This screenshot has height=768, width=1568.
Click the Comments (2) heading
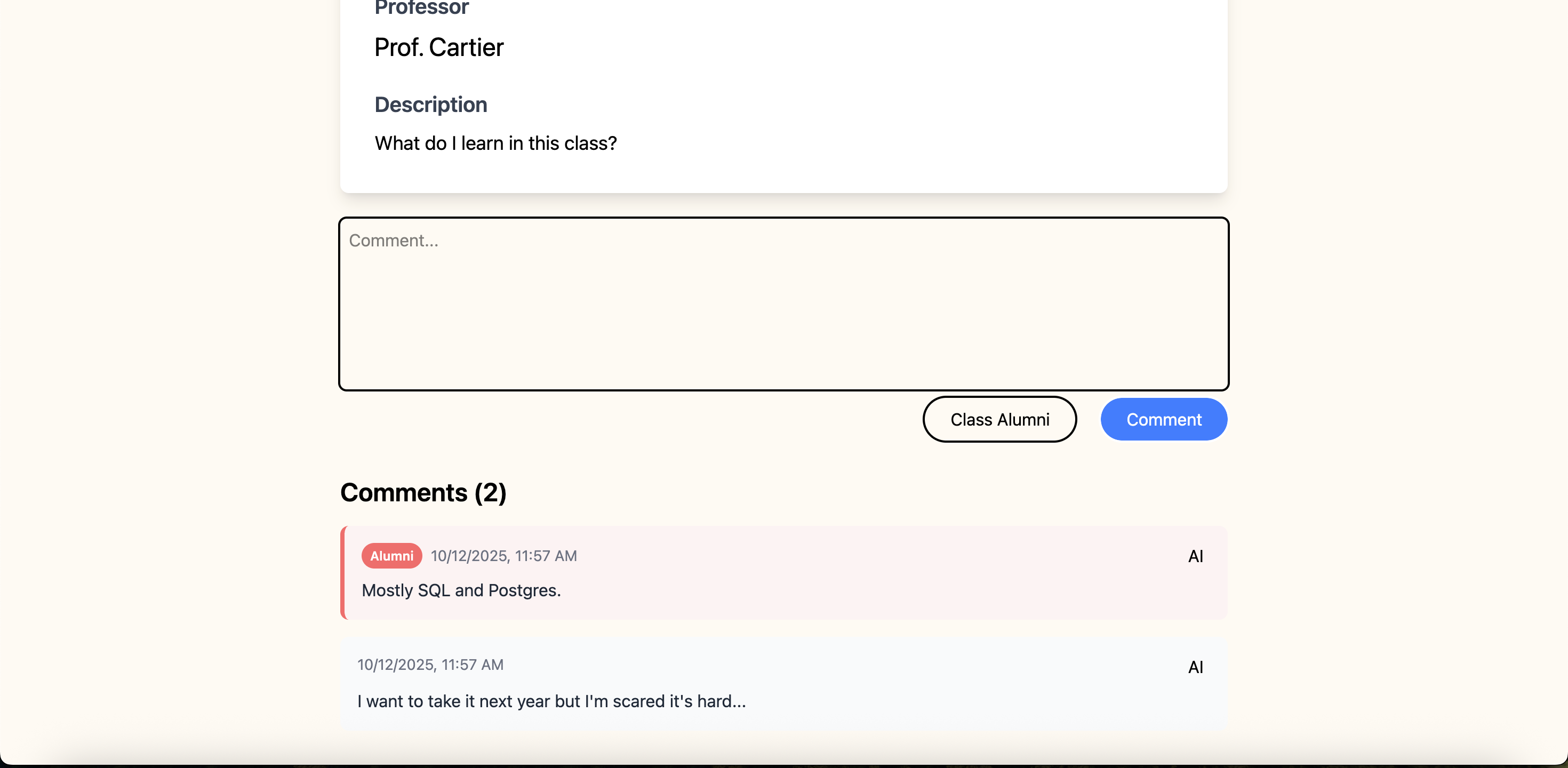423,492
